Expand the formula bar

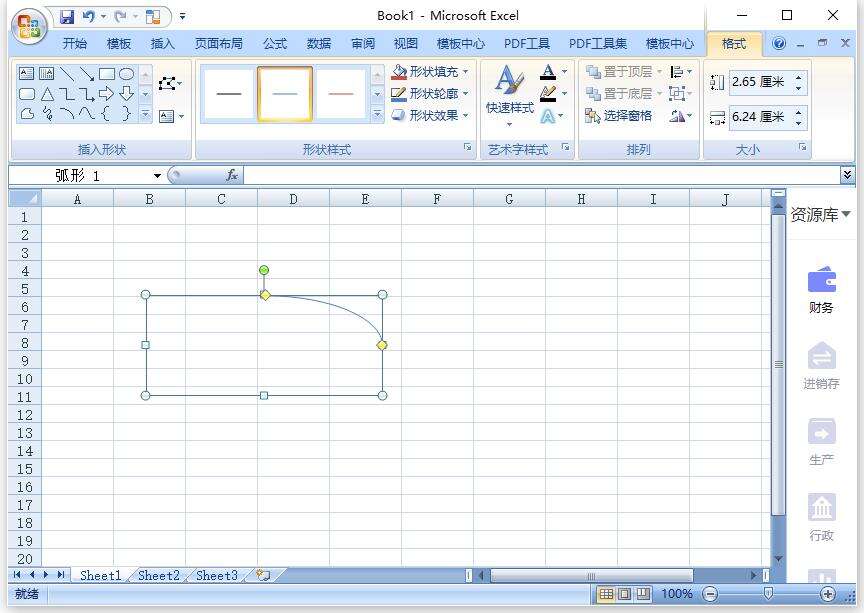pos(847,175)
